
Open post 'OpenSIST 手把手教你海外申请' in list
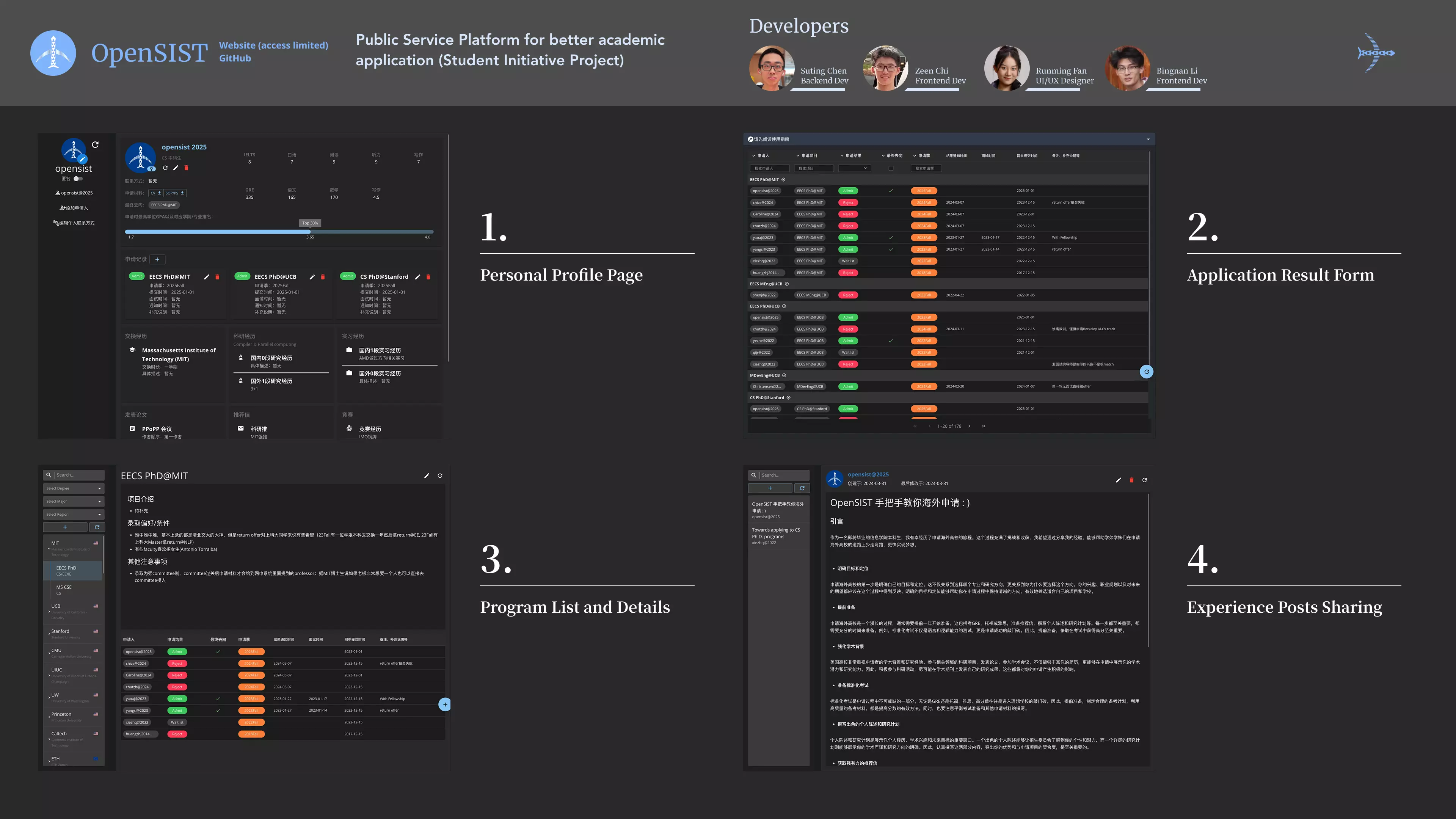[x=778, y=510]
